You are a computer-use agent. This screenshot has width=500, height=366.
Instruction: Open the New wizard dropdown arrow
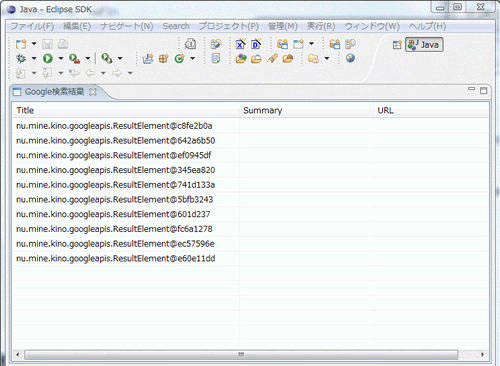(34, 44)
